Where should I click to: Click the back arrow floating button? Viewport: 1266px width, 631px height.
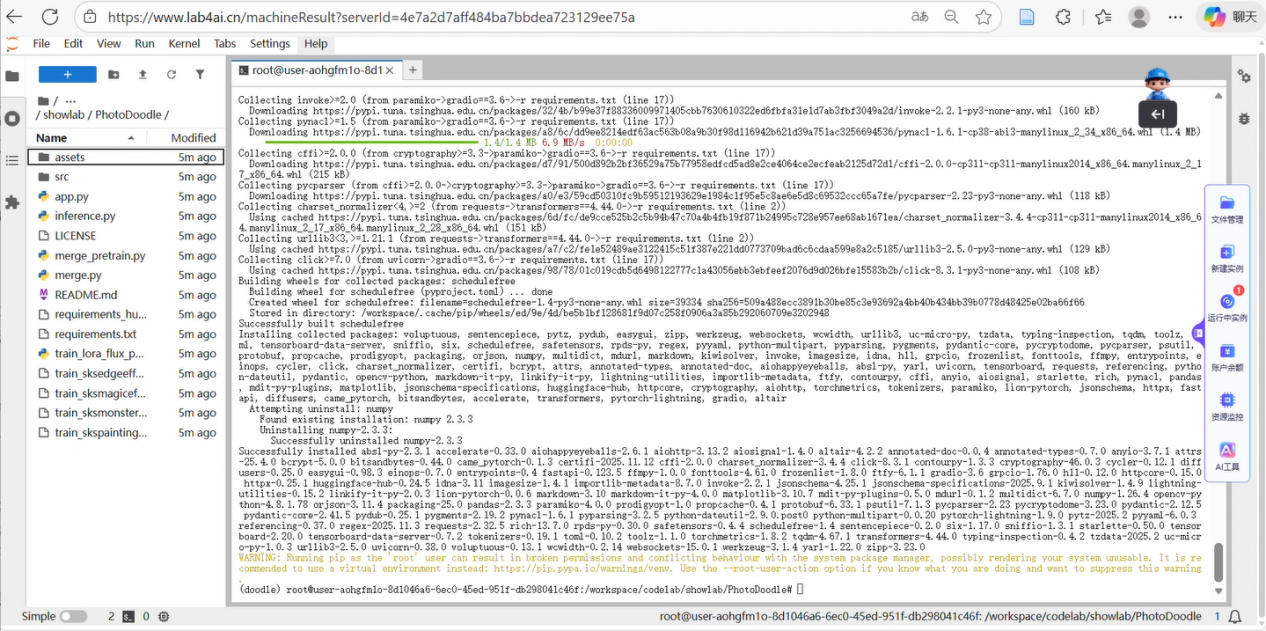tap(1157, 114)
